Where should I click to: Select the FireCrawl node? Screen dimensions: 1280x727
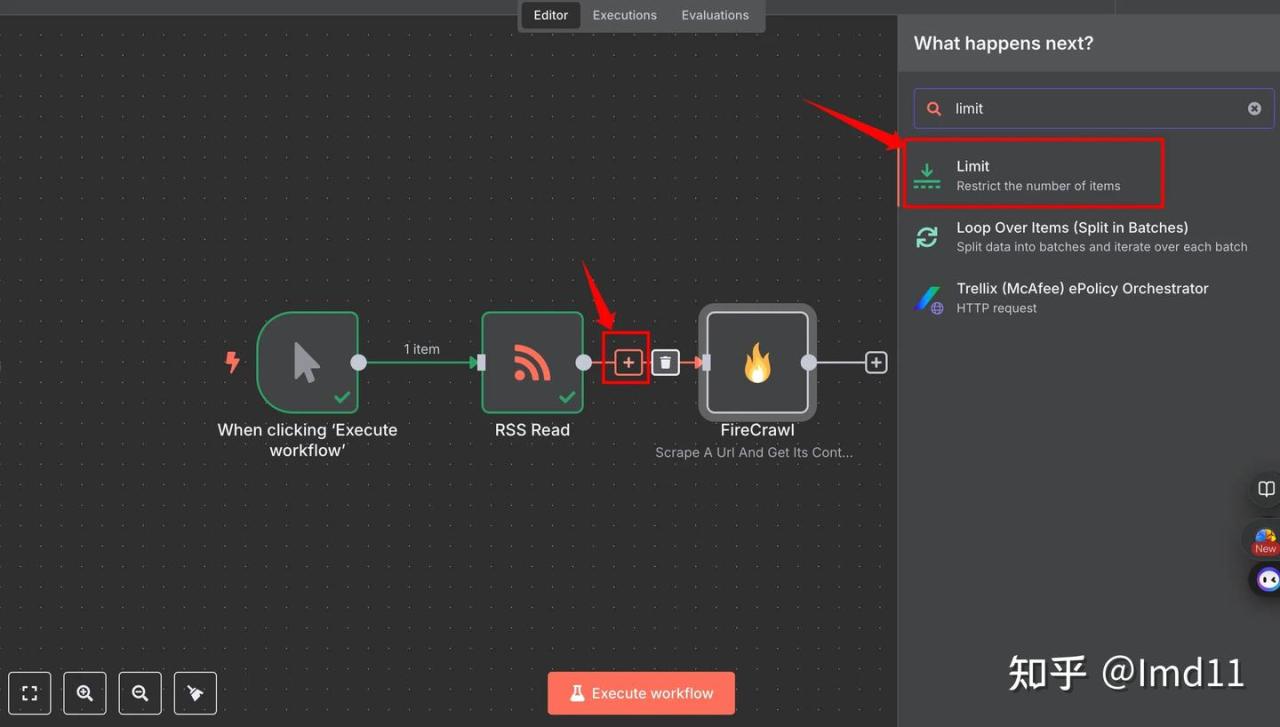(757, 362)
